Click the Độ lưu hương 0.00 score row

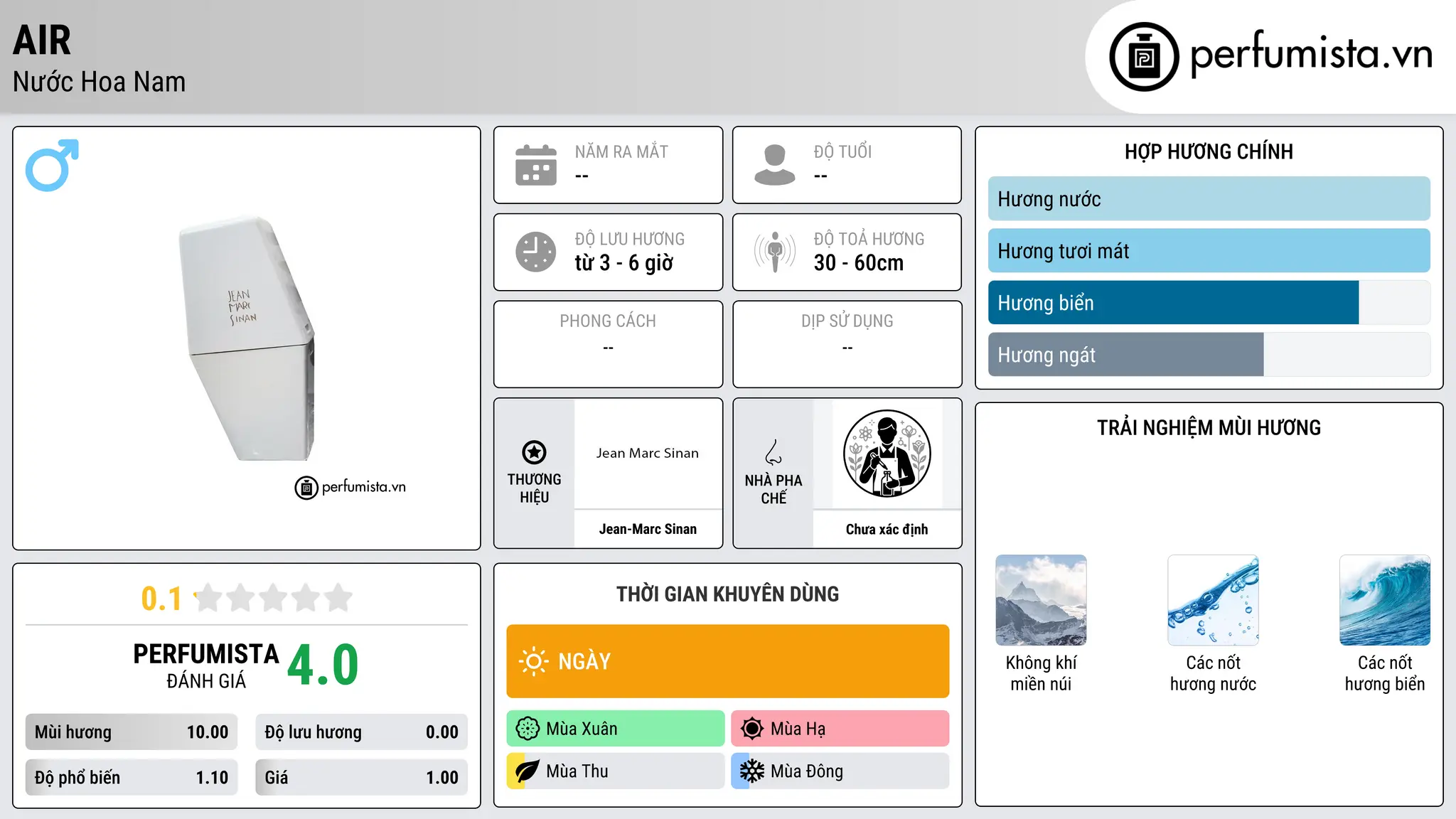point(362,732)
